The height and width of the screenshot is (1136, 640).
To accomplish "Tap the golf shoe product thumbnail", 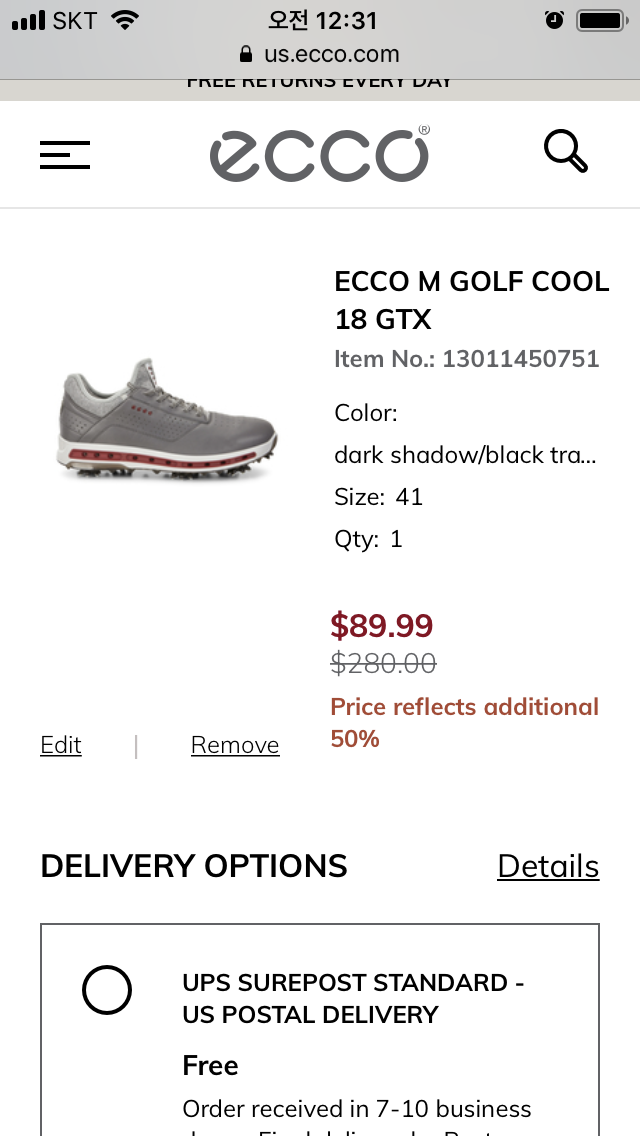I will 167,420.
